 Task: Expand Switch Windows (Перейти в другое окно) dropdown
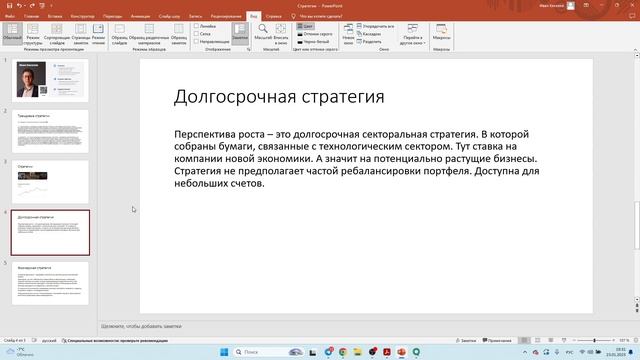[413, 34]
